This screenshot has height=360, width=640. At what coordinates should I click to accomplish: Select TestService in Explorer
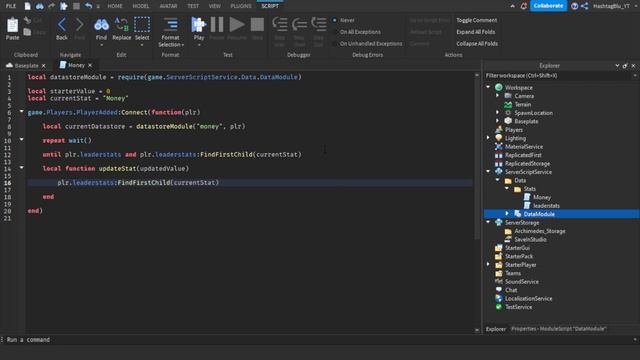518,307
